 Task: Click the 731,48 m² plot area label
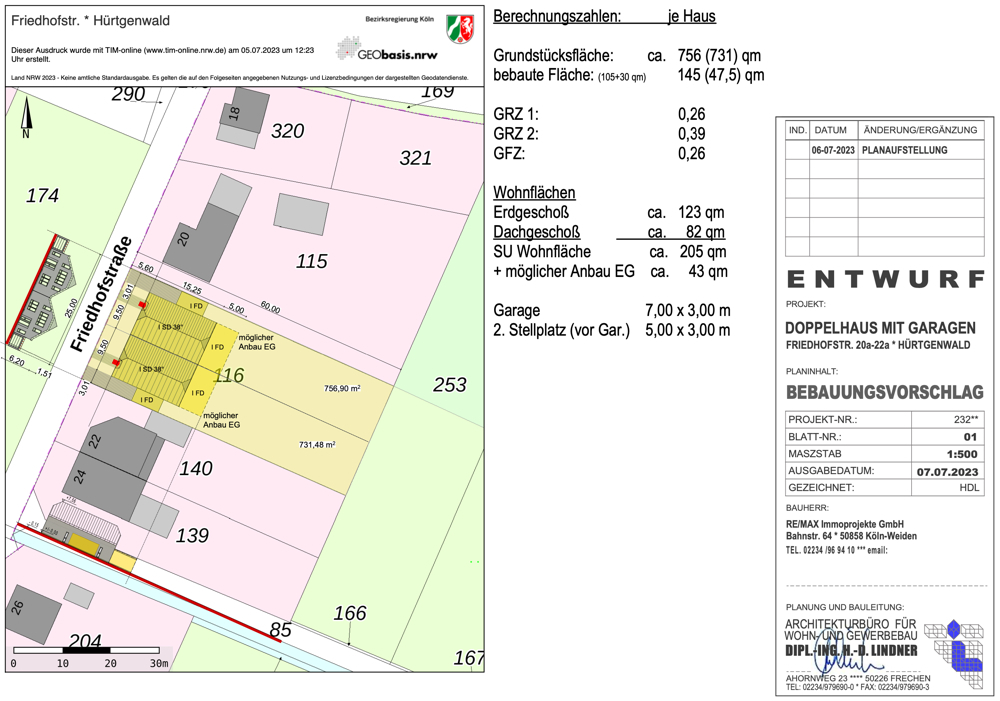(x=317, y=444)
